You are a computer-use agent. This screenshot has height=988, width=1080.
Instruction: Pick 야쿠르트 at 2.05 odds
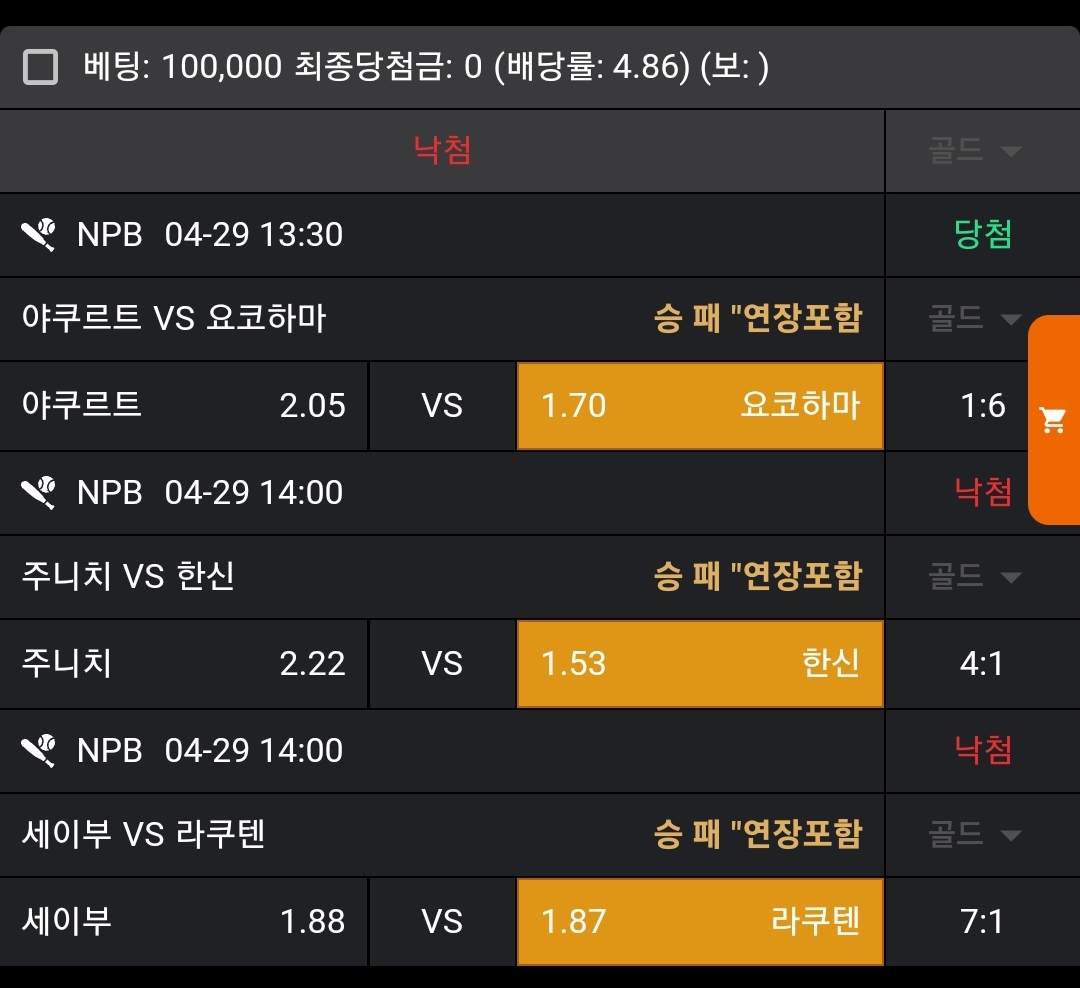point(184,405)
